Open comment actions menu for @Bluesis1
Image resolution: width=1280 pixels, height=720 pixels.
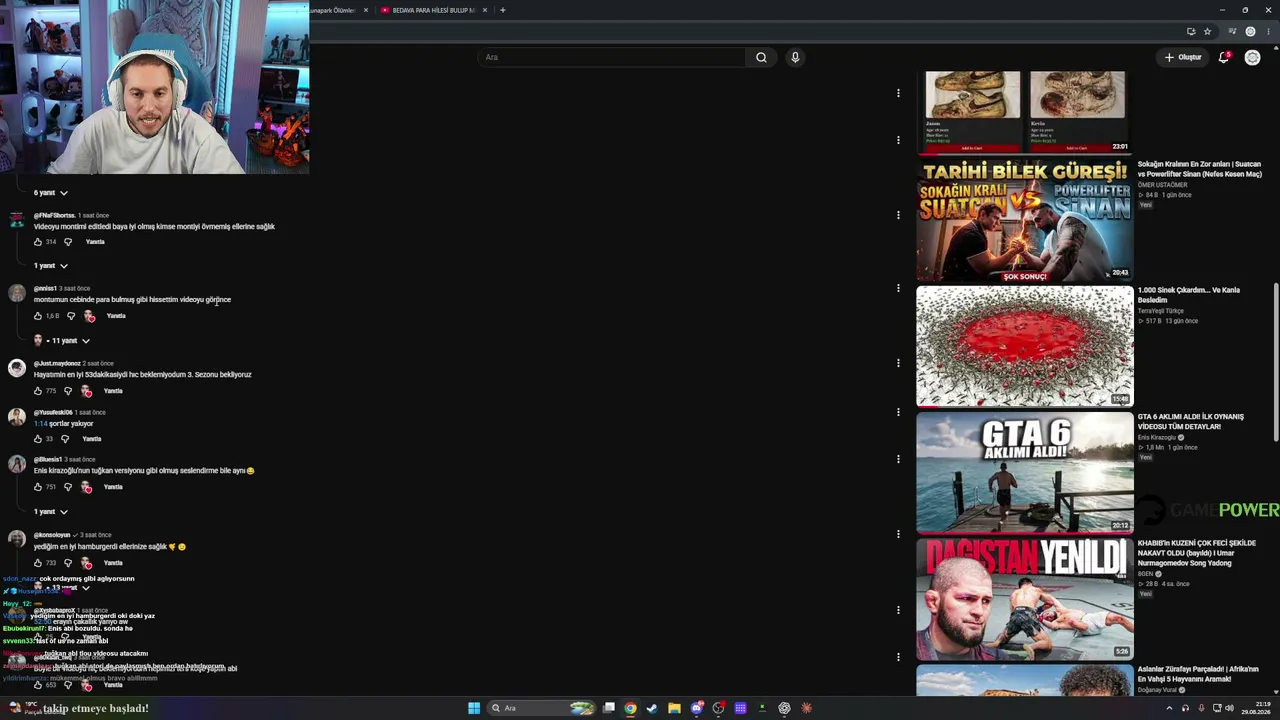[x=898, y=460]
